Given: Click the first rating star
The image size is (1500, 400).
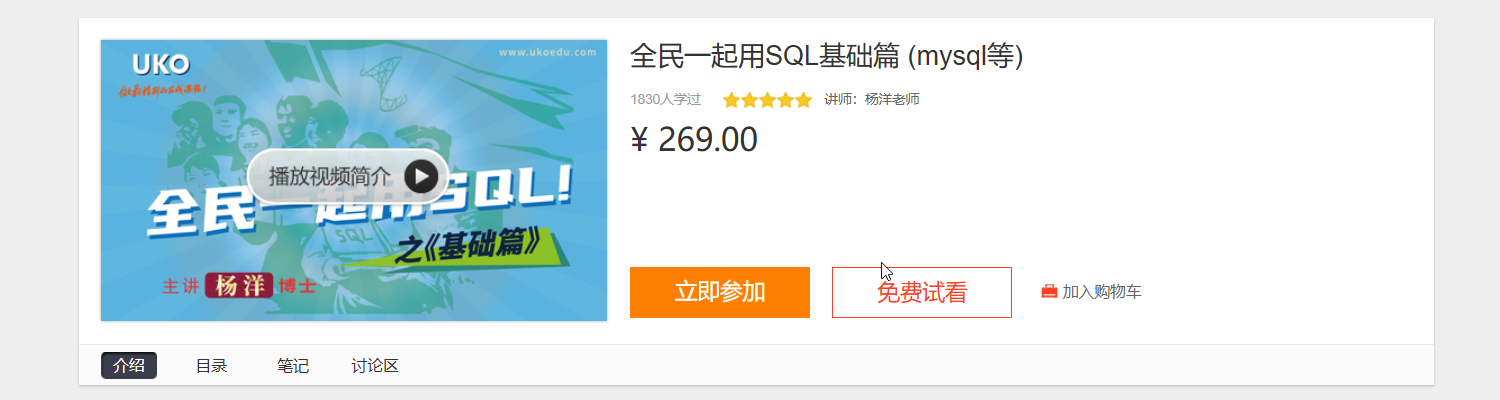Looking at the screenshot, I should tap(731, 100).
